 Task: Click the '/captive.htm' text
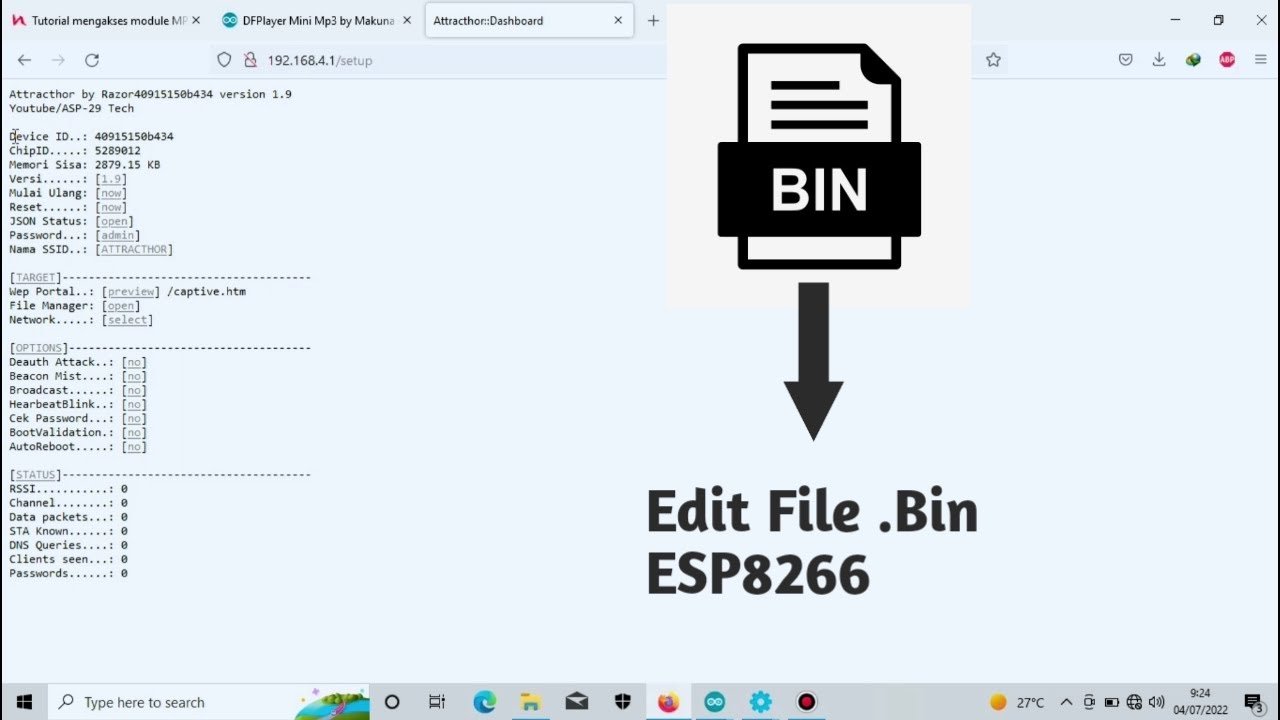(x=206, y=291)
